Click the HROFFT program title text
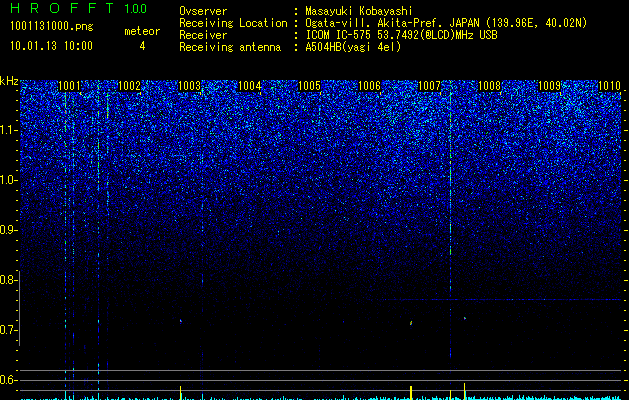 pos(62,8)
